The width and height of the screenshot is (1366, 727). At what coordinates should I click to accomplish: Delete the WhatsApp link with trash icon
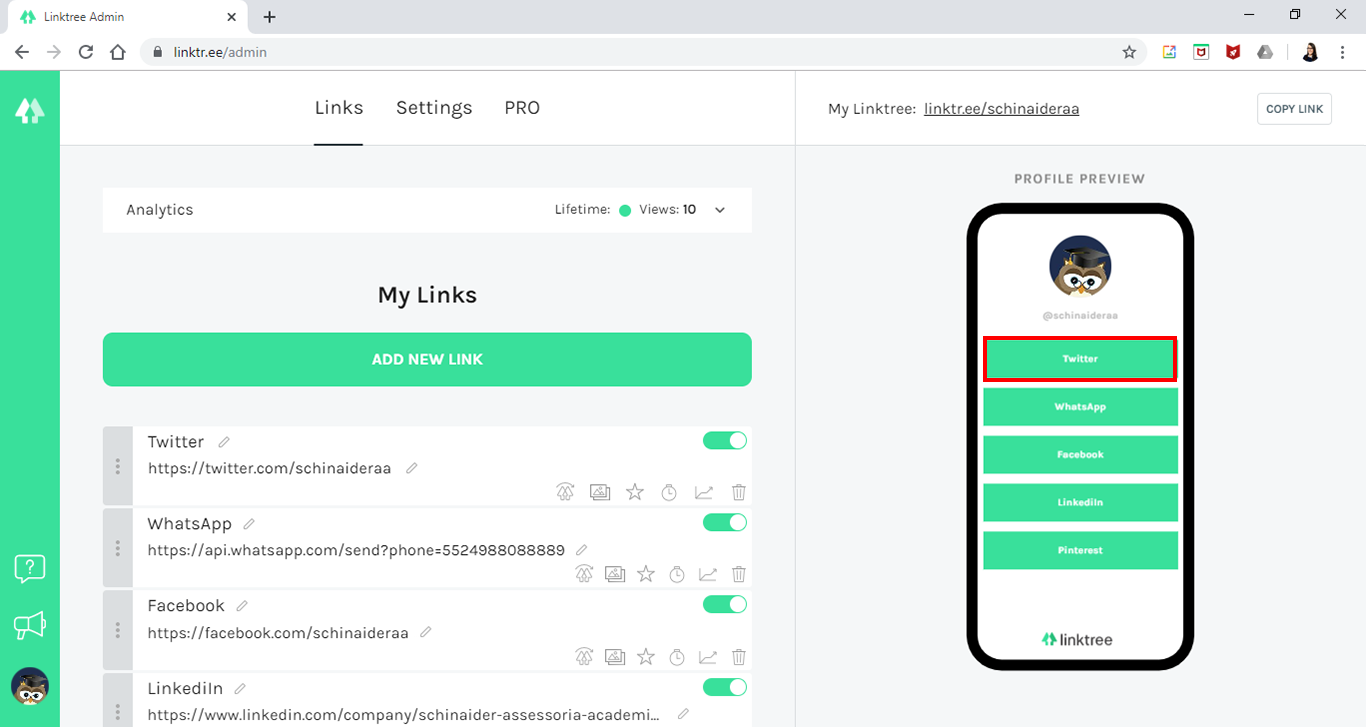tap(739, 574)
